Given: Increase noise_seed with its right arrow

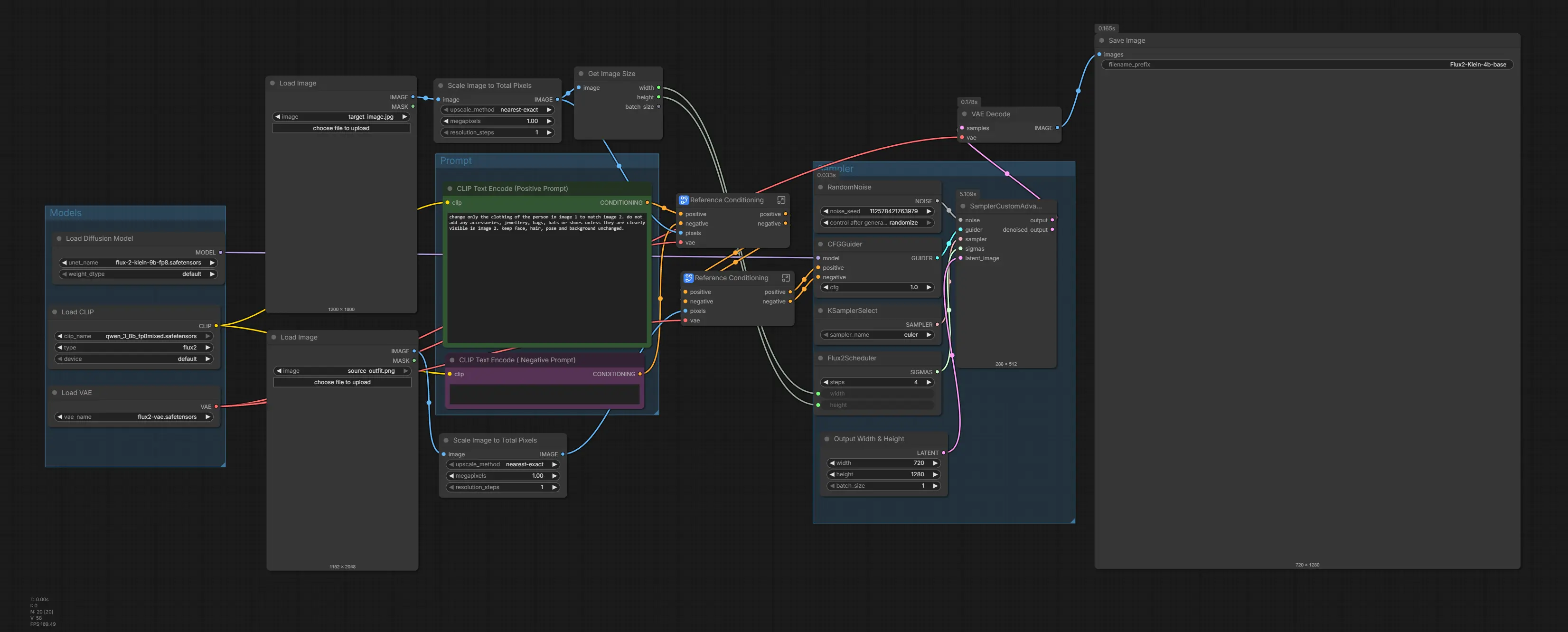Looking at the screenshot, I should coord(929,211).
